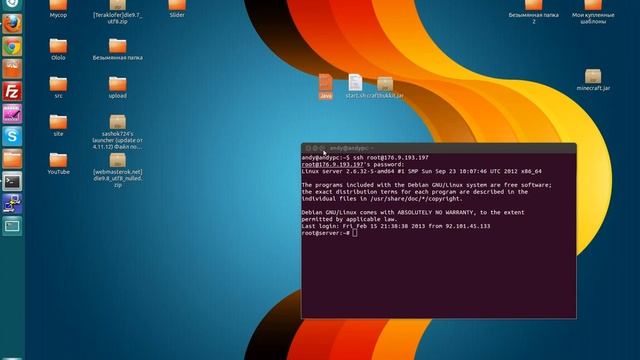Viewport: 640px width, 360px height.
Task: Click the Linux server 2.6.32-5-amd64 line
Action: [x=422, y=171]
